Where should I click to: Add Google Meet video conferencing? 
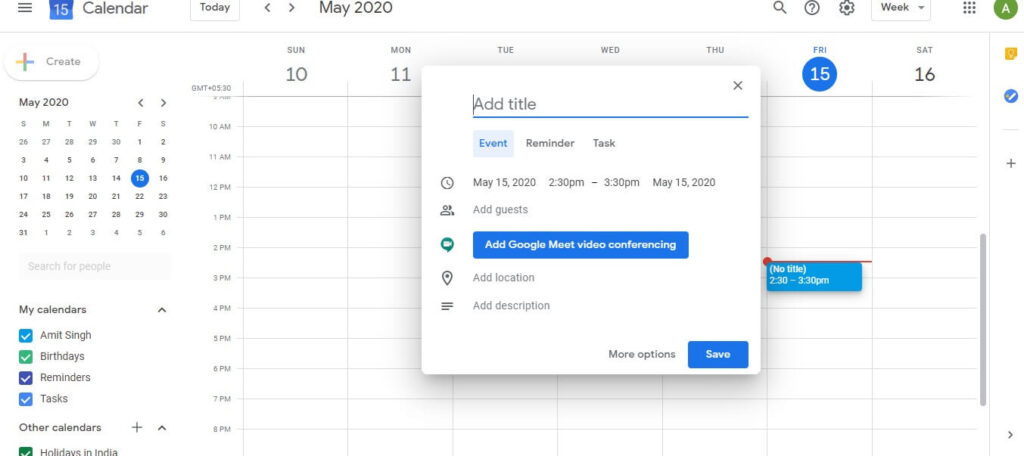[x=580, y=245]
